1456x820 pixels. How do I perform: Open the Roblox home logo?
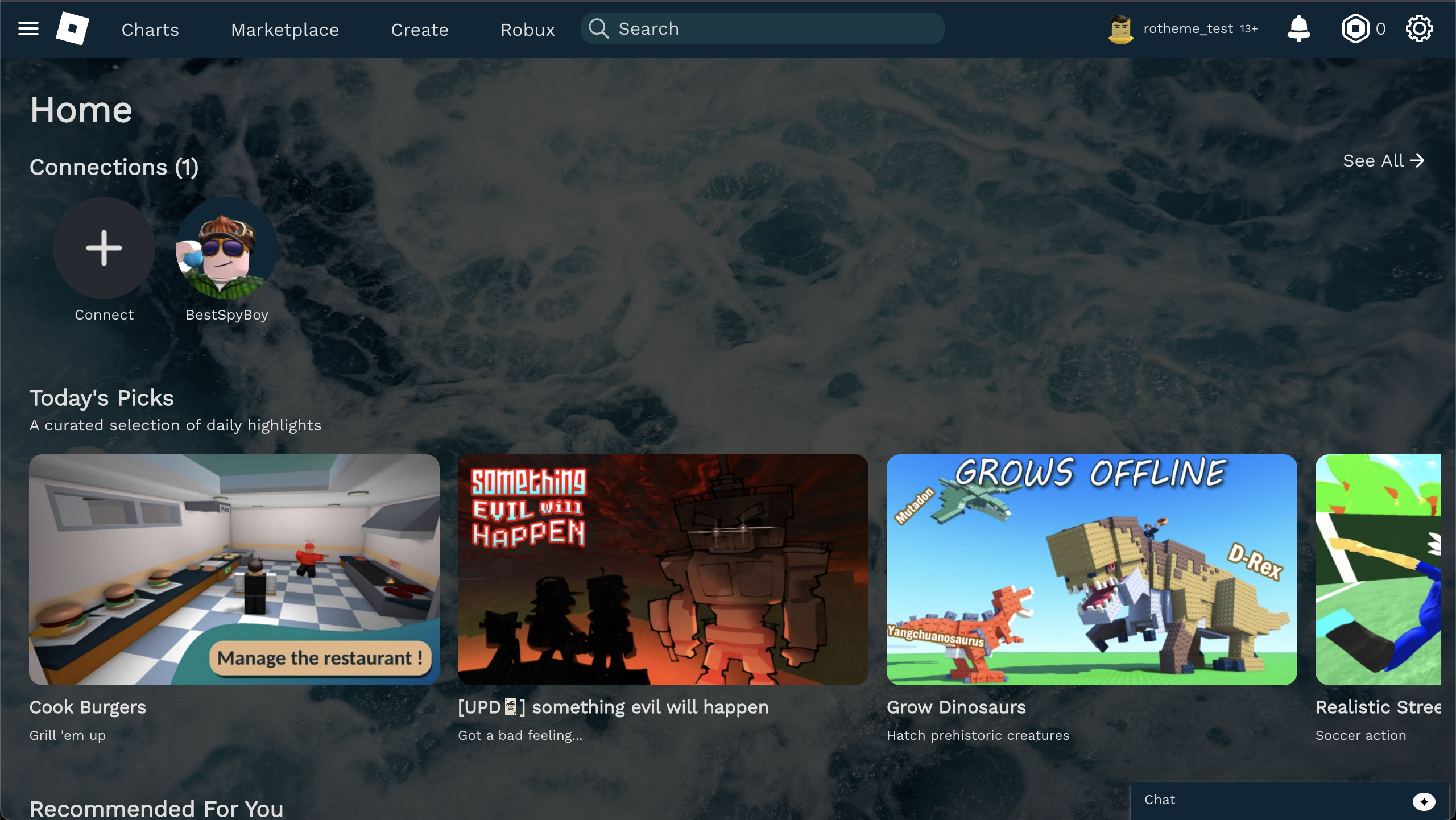pos(72,28)
